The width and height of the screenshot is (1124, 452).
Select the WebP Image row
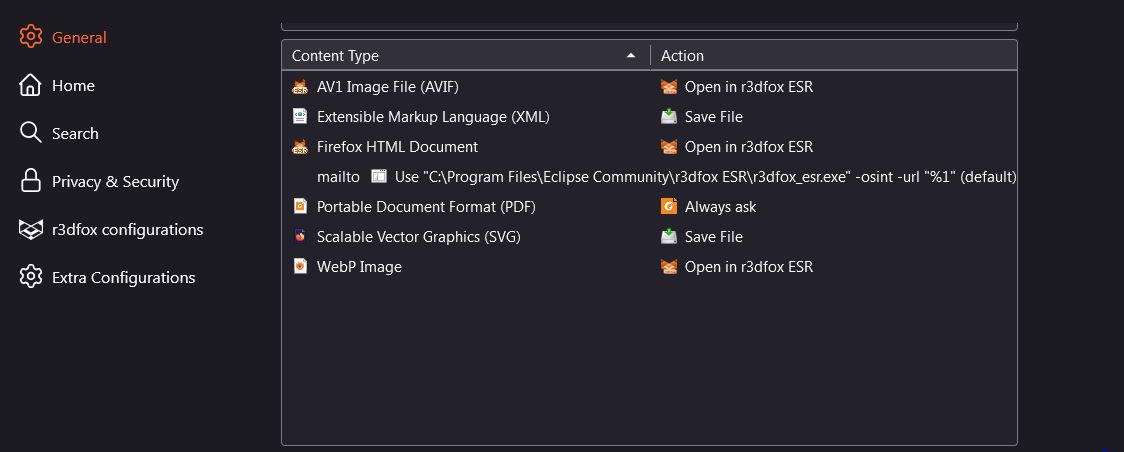pyautogui.click(x=649, y=266)
